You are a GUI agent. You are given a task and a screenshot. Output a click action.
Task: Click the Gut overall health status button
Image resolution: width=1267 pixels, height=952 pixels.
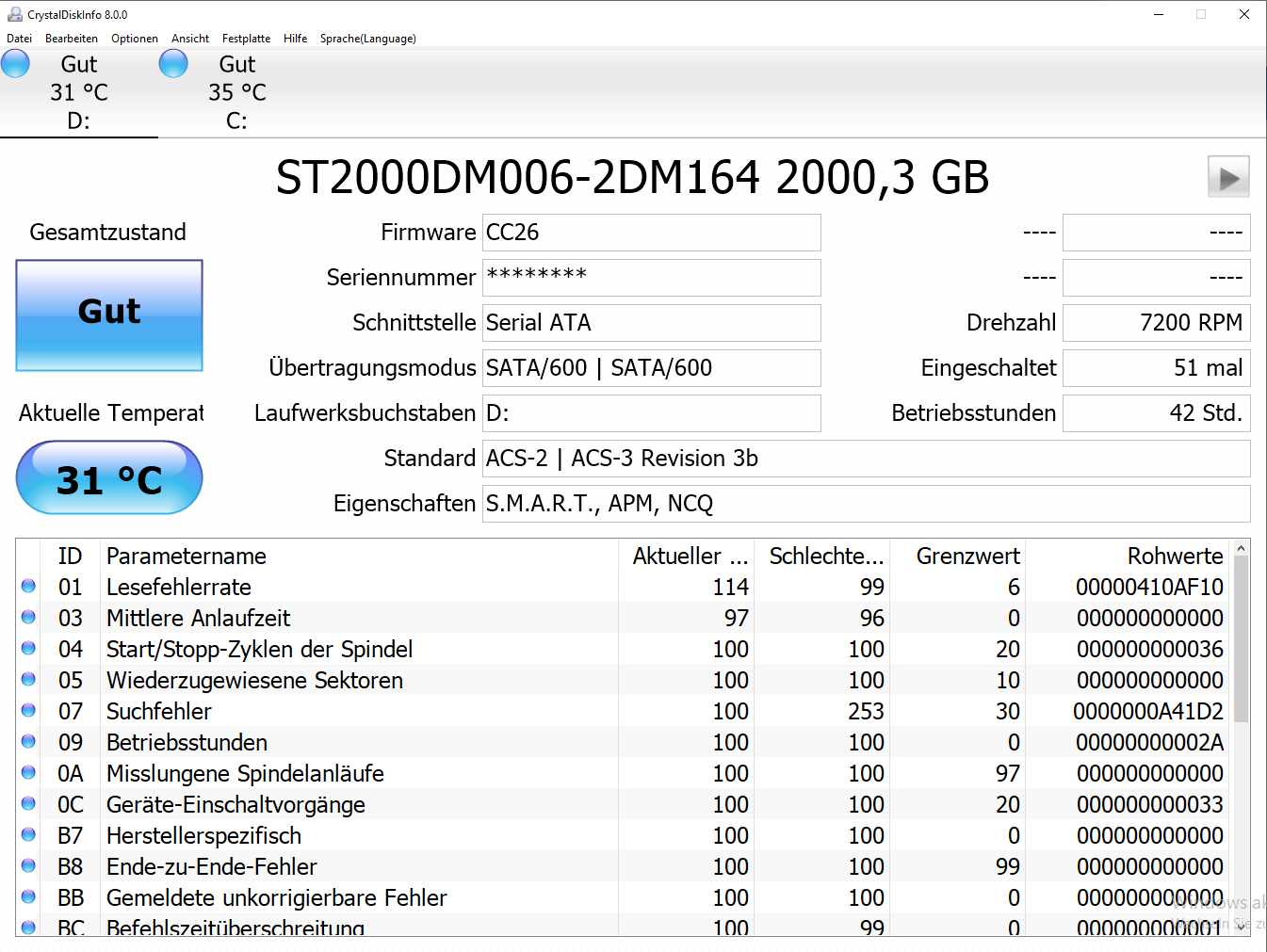tap(109, 315)
